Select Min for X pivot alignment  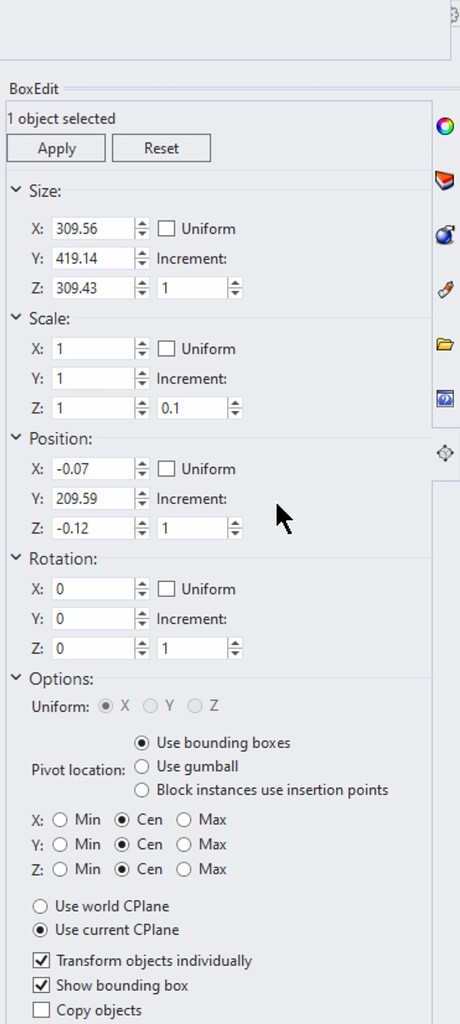pos(60,820)
